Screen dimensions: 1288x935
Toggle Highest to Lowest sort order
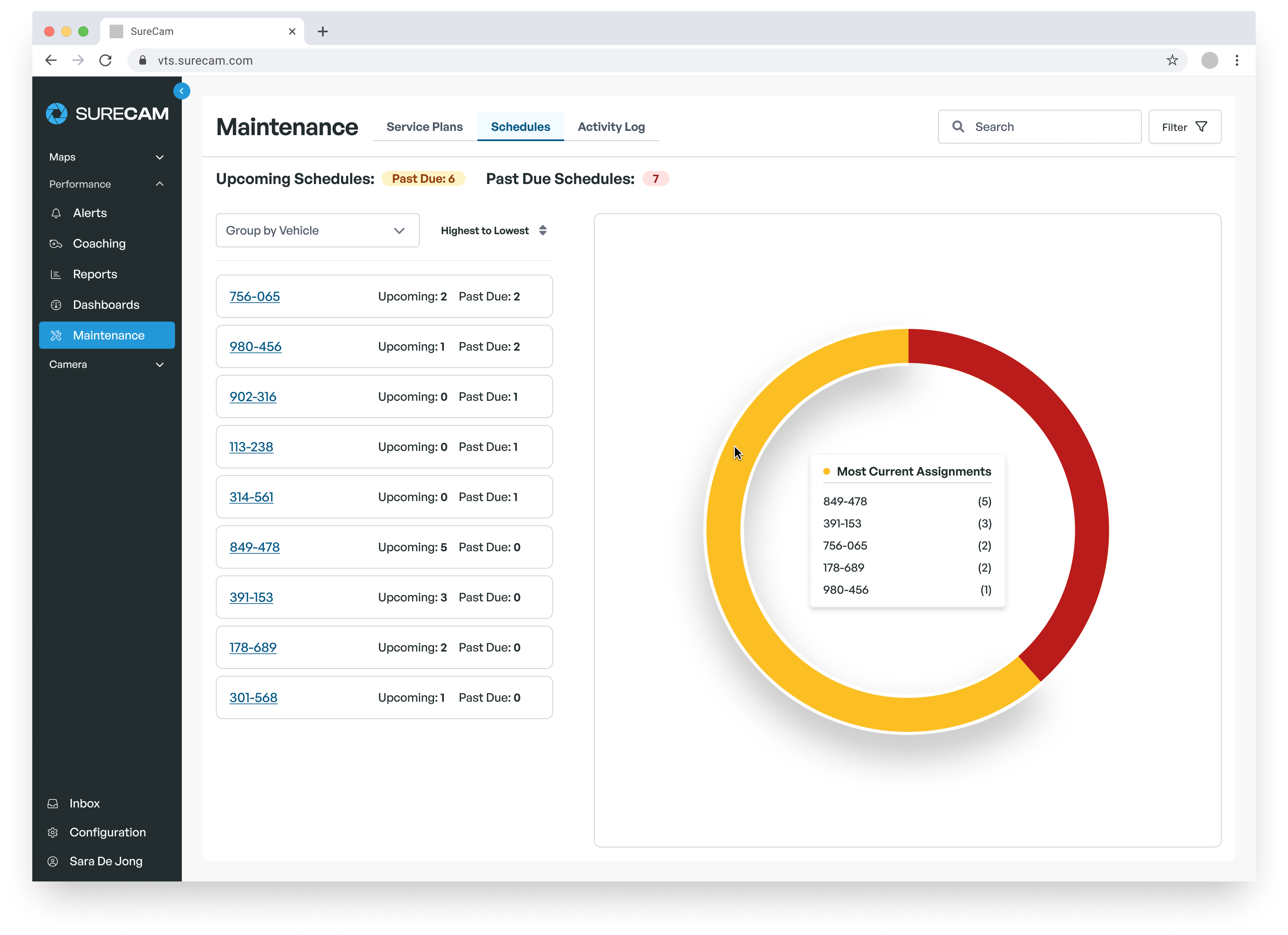pos(493,231)
